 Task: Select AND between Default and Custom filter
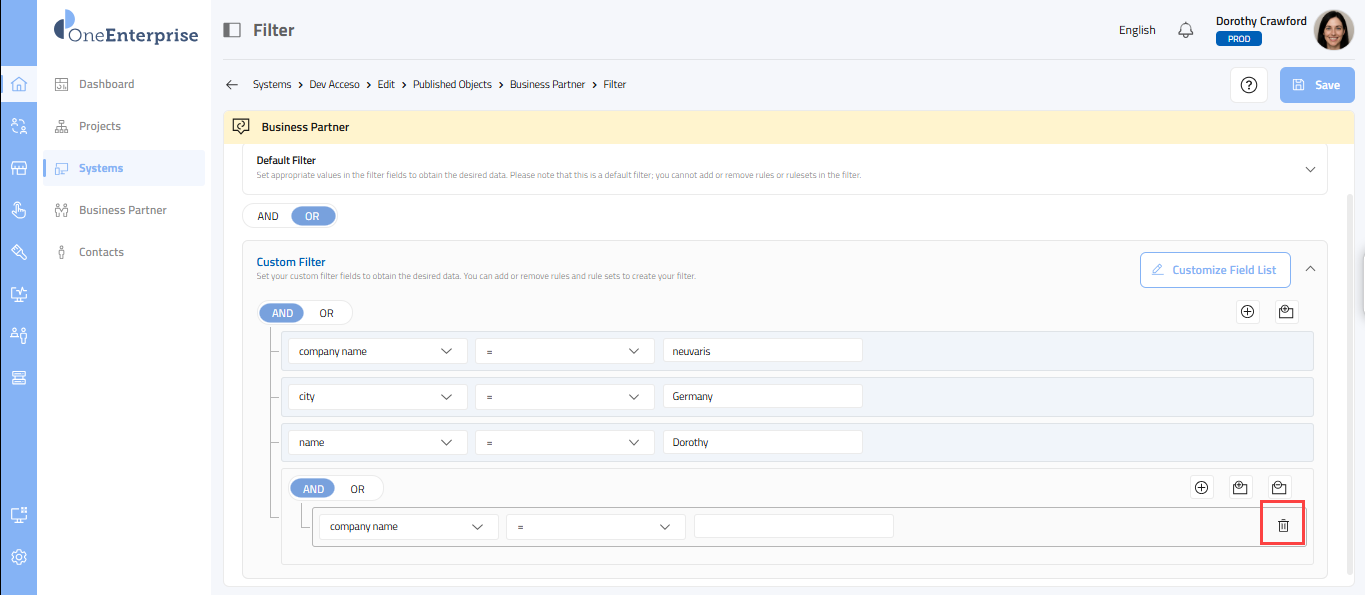click(x=268, y=216)
